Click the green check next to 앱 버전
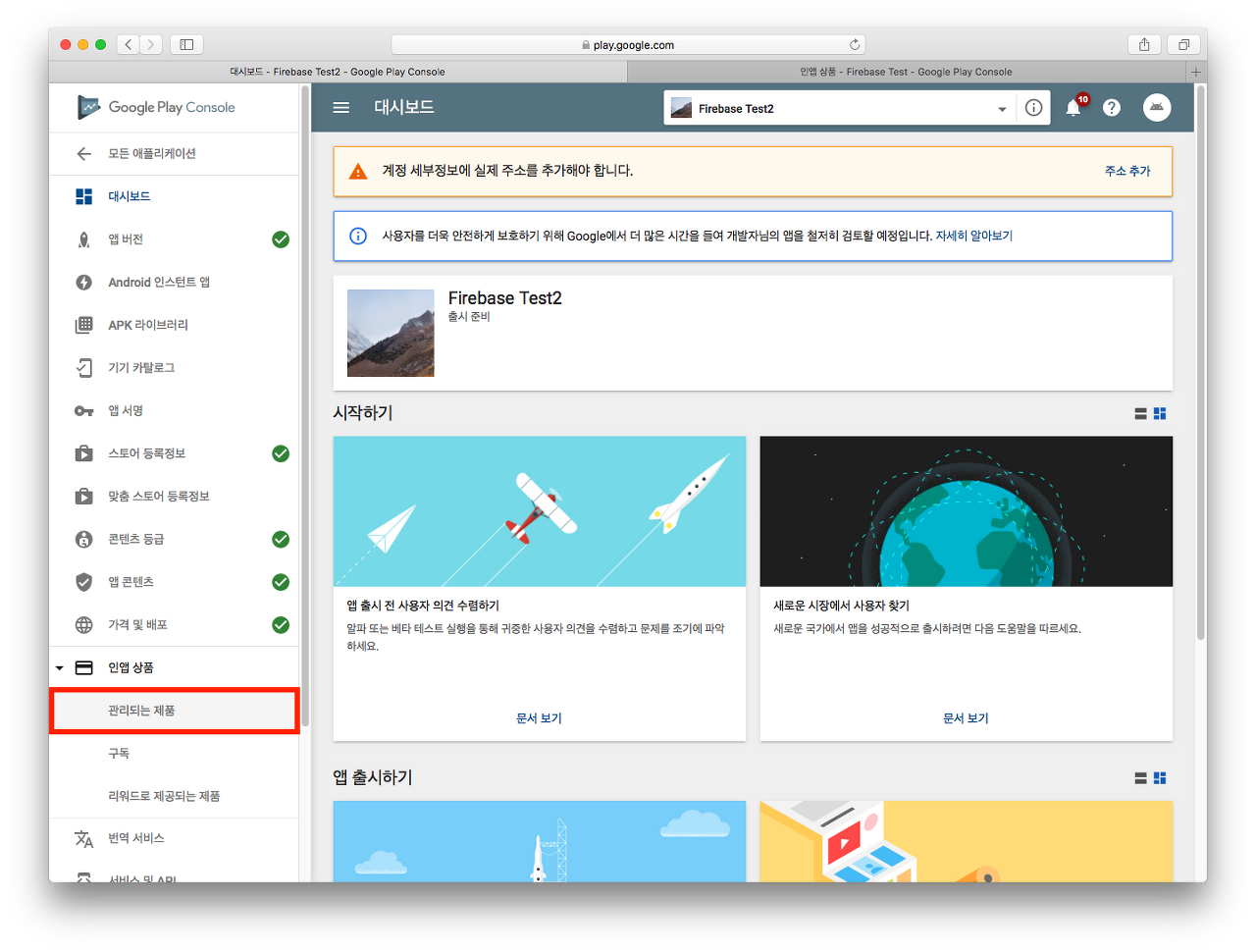 point(281,239)
